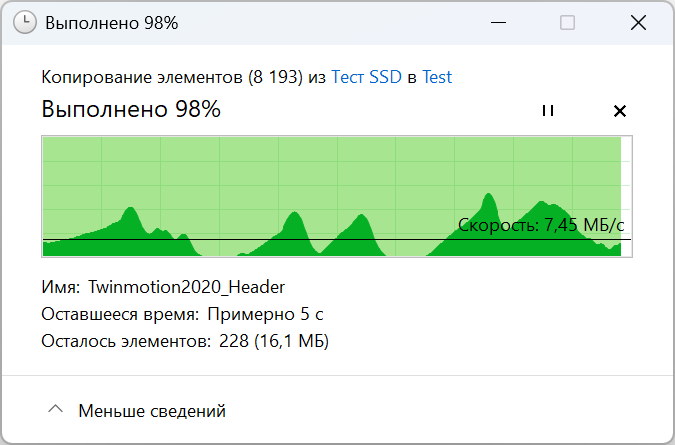Image resolution: width=675 pixels, height=445 pixels.
Task: Click the "Меньше сведений" label
Action: tap(152, 410)
